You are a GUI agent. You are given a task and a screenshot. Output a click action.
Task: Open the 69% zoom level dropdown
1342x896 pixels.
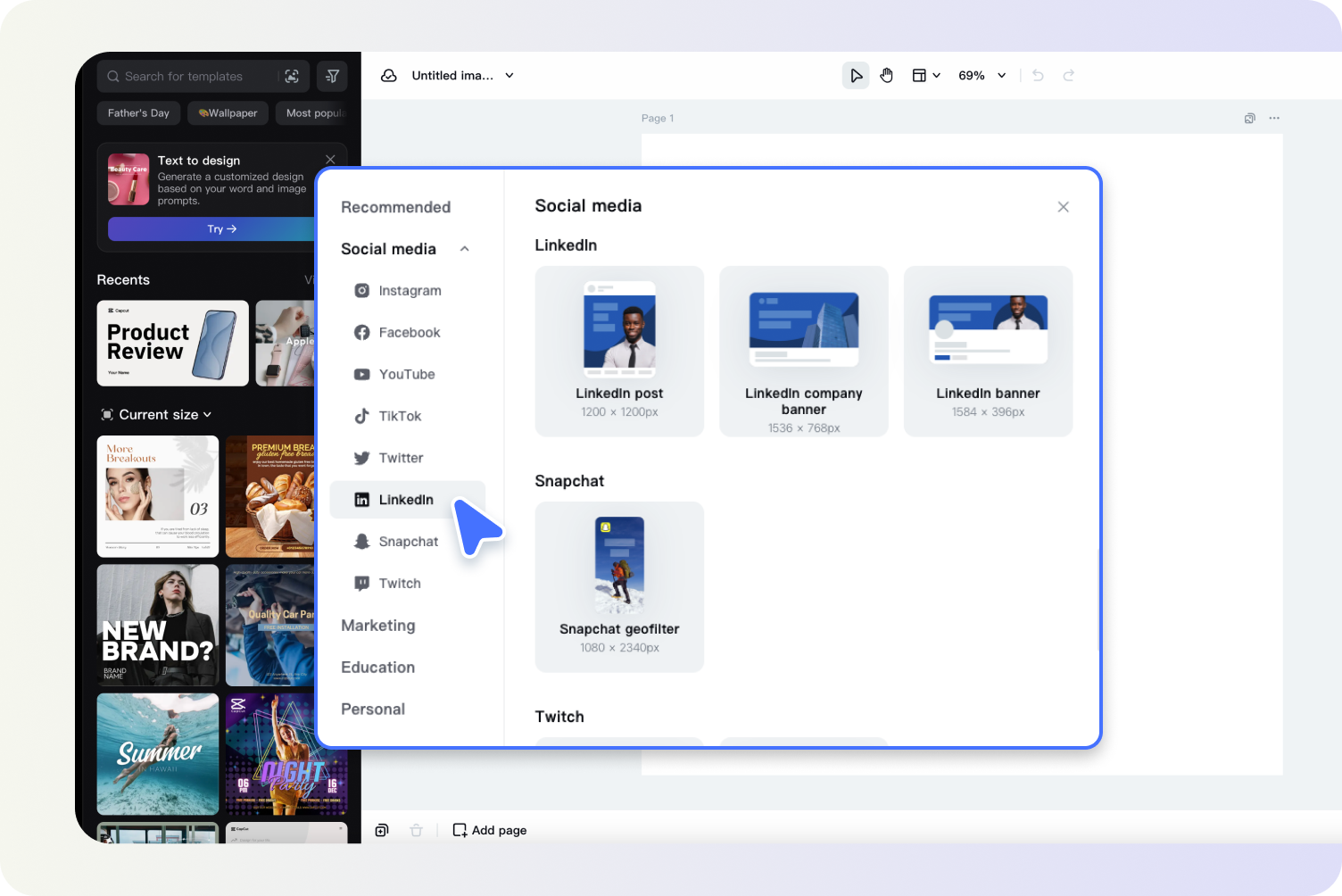pos(982,76)
